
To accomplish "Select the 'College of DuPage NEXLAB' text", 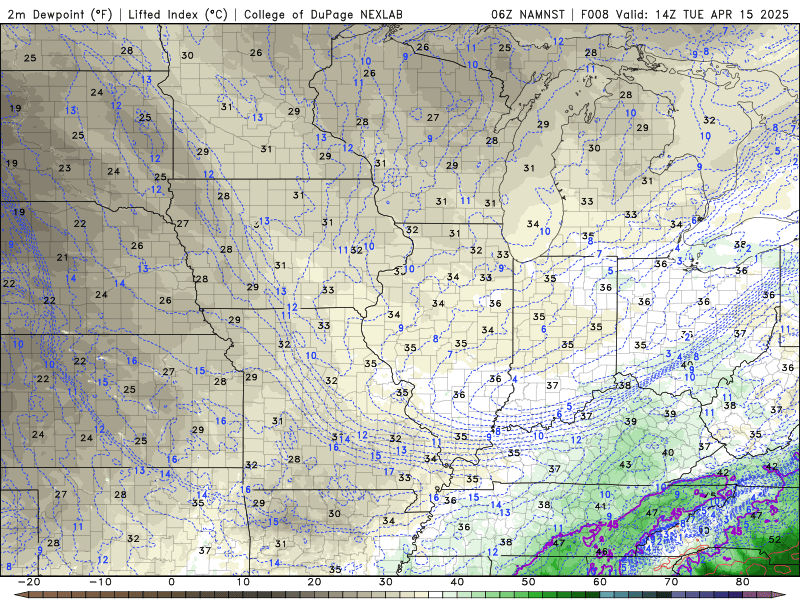I will (323, 14).
